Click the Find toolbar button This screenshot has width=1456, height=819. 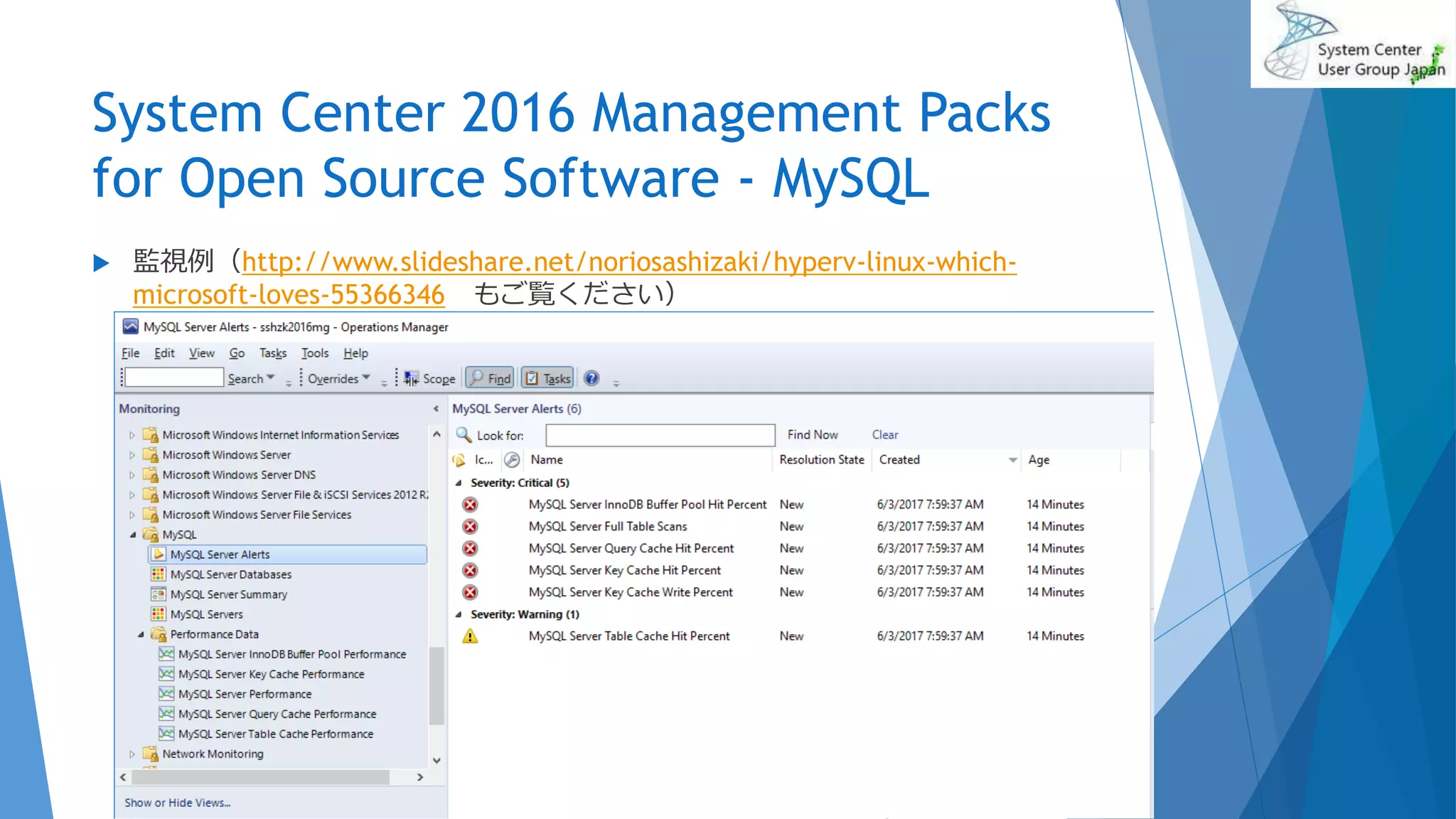490,379
